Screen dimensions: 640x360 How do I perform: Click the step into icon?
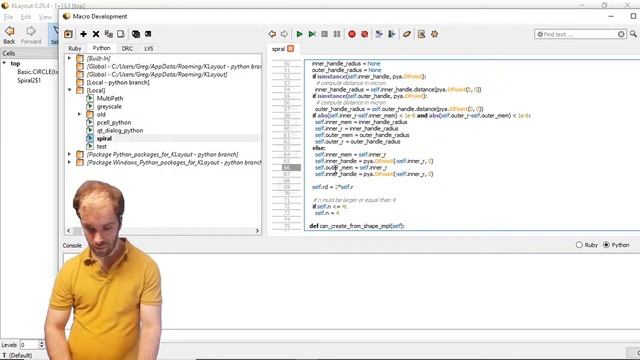tap(379, 34)
